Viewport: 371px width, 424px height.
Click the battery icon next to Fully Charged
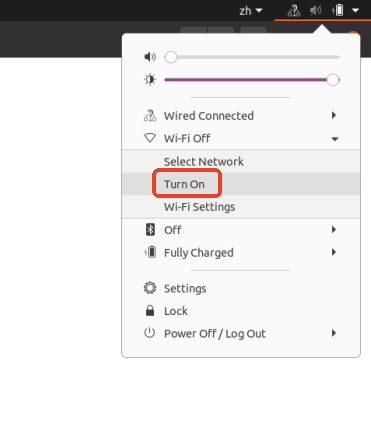click(x=150, y=252)
